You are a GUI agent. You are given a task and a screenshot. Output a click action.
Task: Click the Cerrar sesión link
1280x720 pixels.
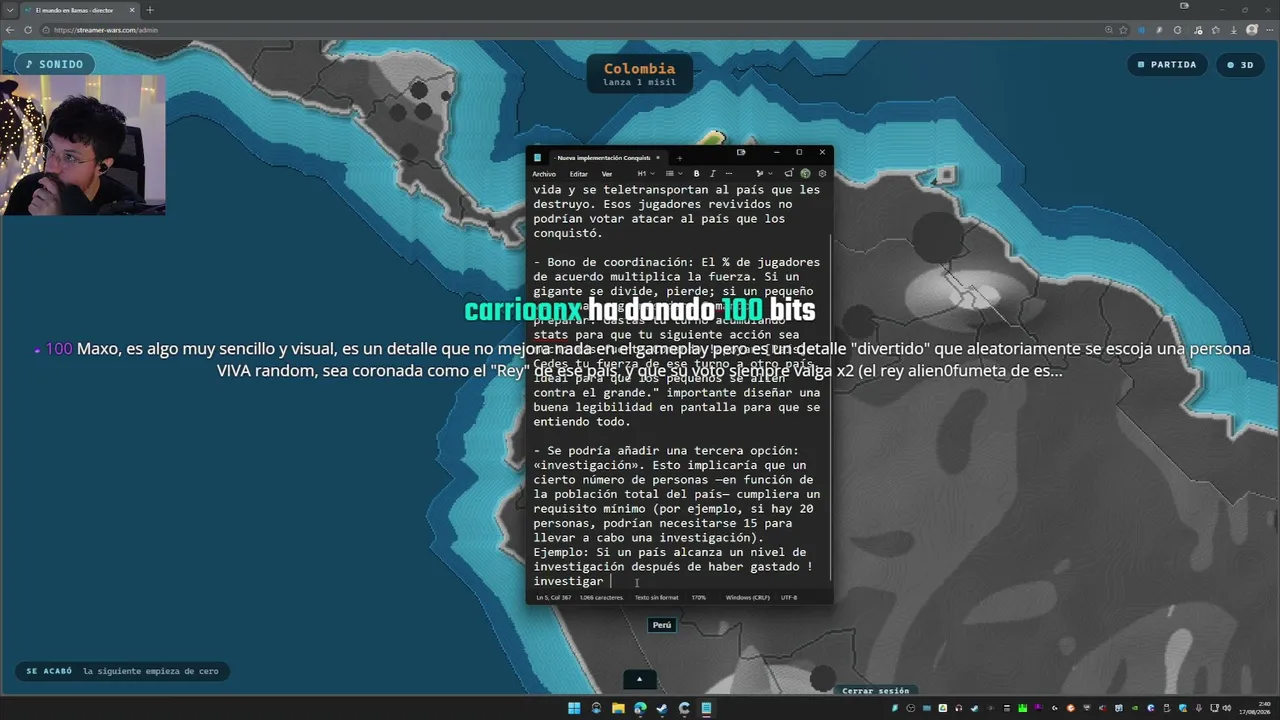tap(875, 690)
